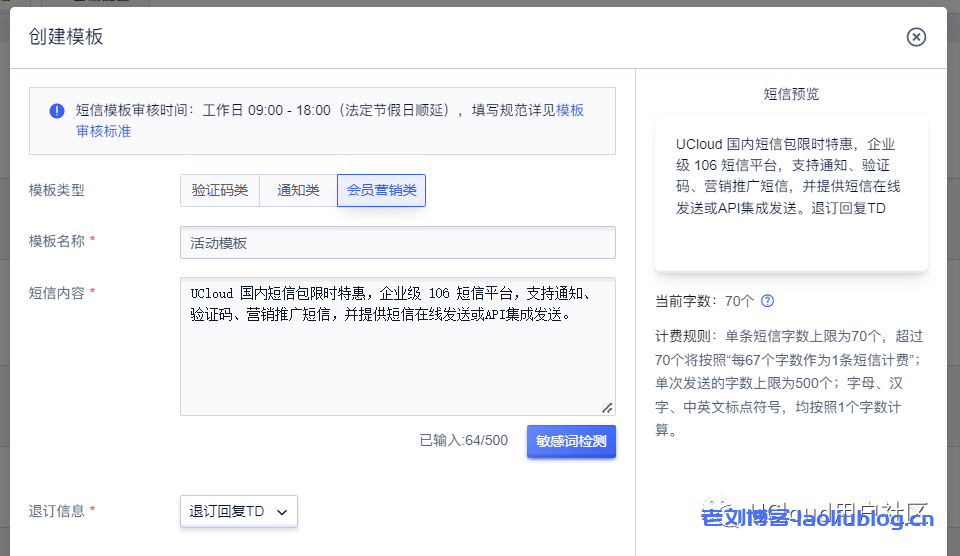Click the 创建模板 dialog title

pos(66,38)
